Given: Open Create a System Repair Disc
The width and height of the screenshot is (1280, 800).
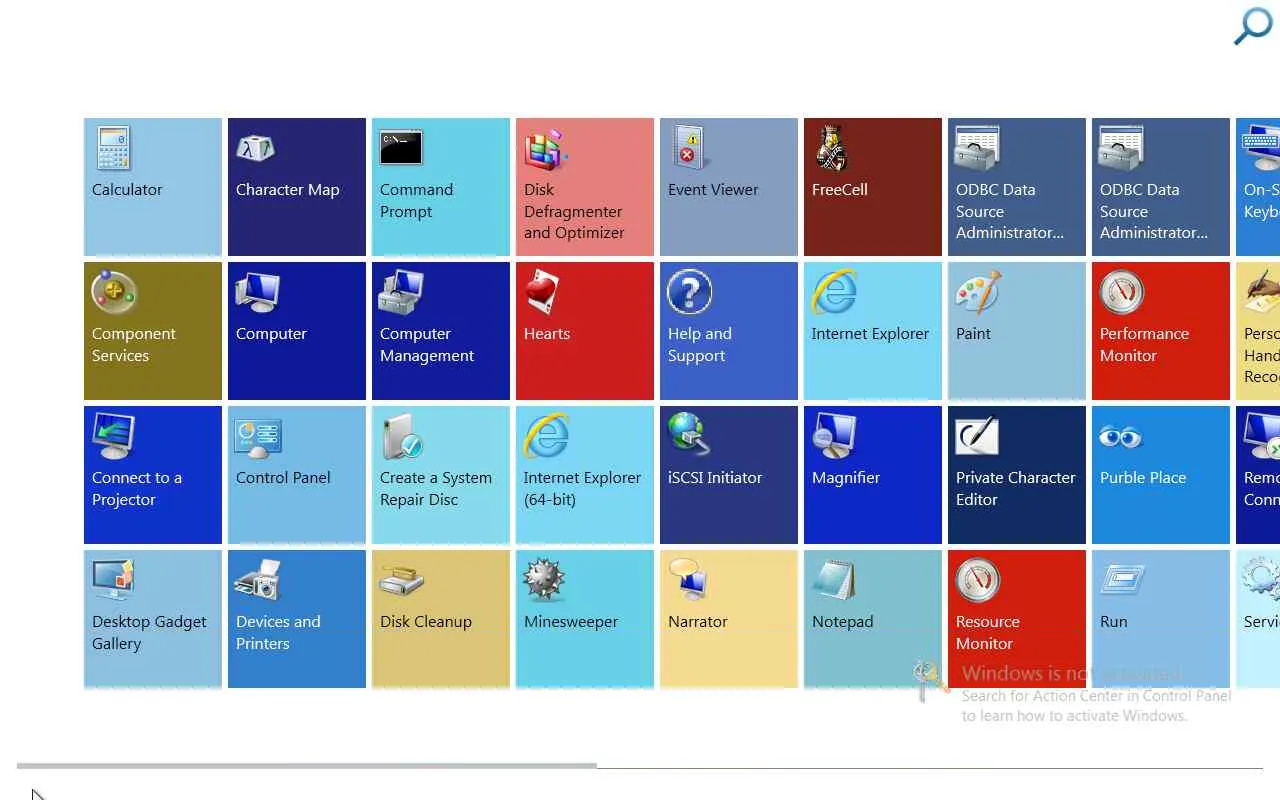Looking at the screenshot, I should click(441, 475).
